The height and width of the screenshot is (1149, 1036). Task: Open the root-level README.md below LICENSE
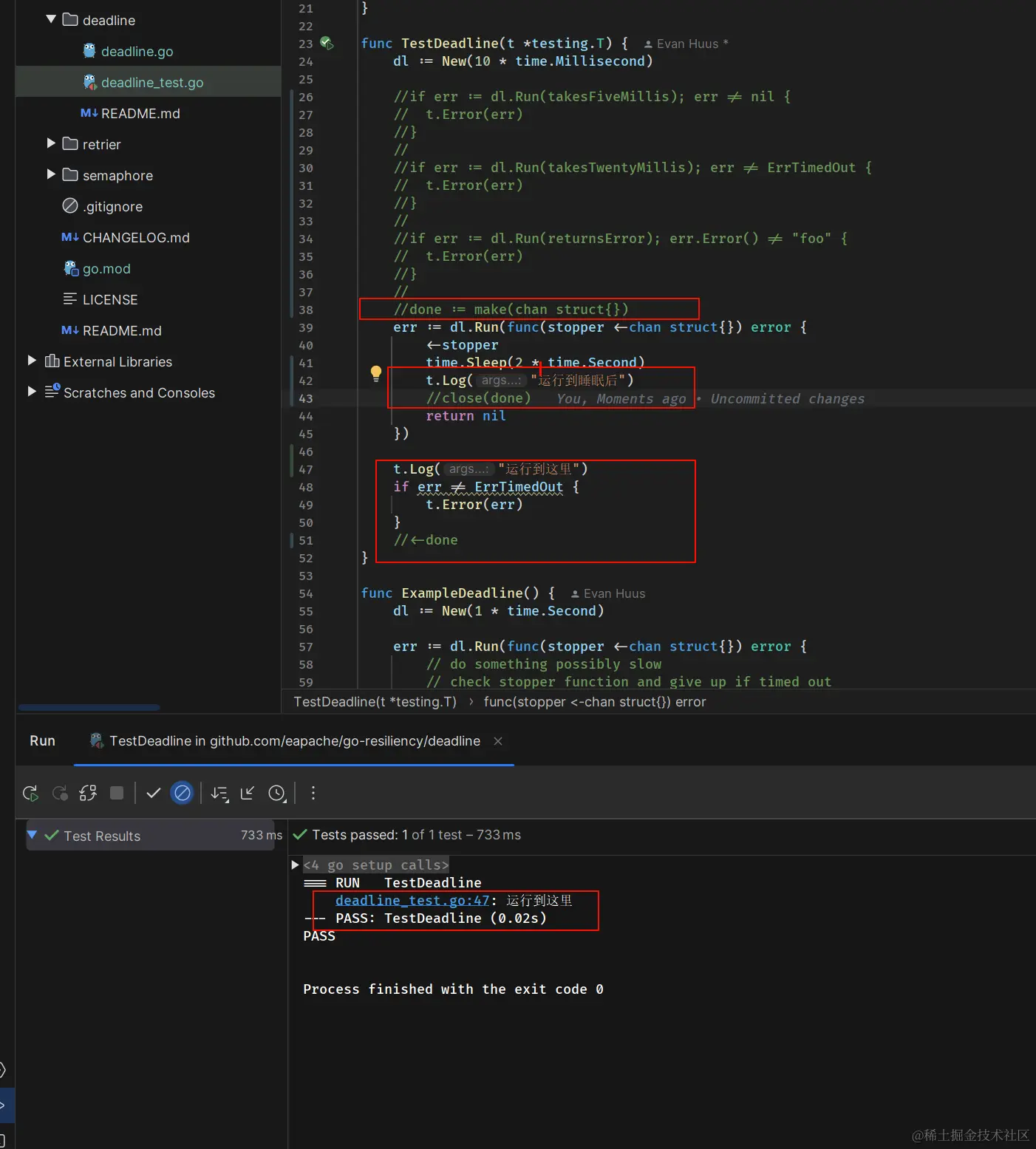coord(122,330)
